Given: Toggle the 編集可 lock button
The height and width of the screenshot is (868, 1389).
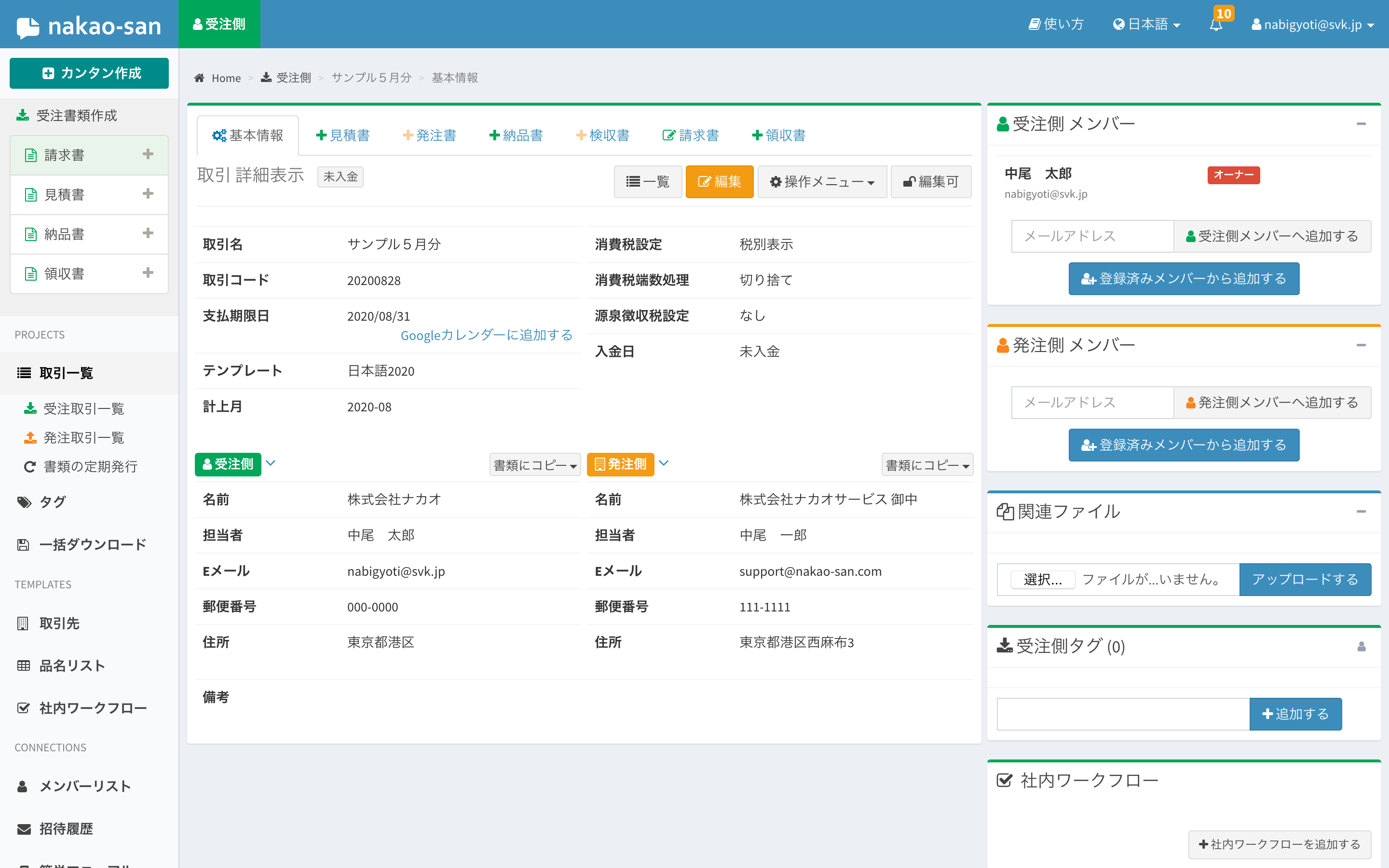Looking at the screenshot, I should point(931,182).
